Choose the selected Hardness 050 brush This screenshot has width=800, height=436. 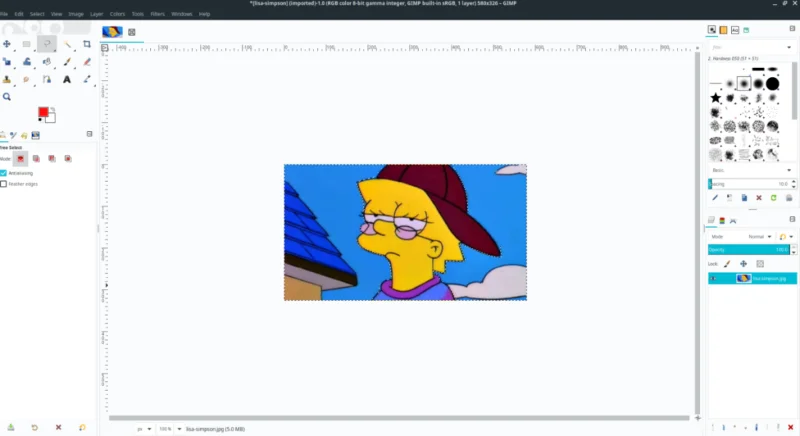(x=744, y=84)
